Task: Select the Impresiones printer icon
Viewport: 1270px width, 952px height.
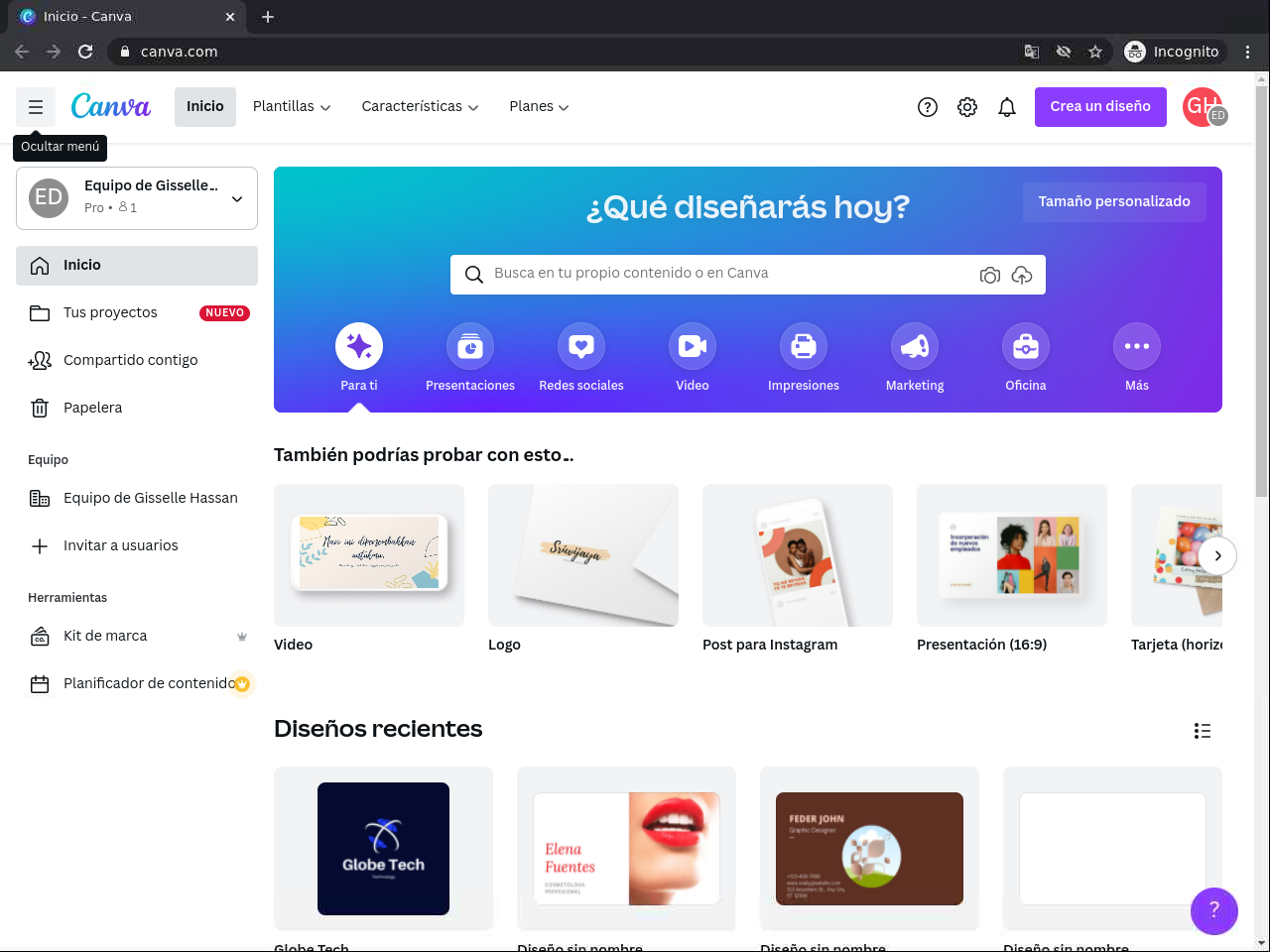Action: click(804, 346)
